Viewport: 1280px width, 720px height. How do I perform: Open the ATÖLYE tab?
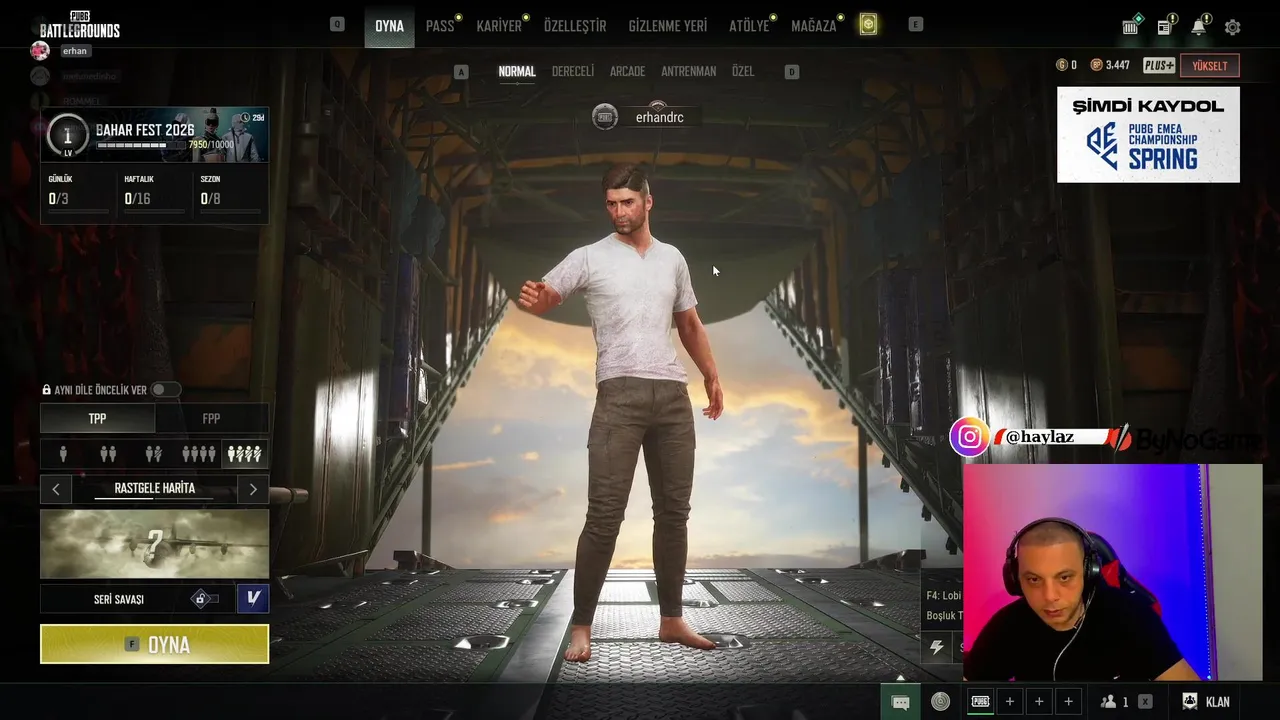(749, 26)
